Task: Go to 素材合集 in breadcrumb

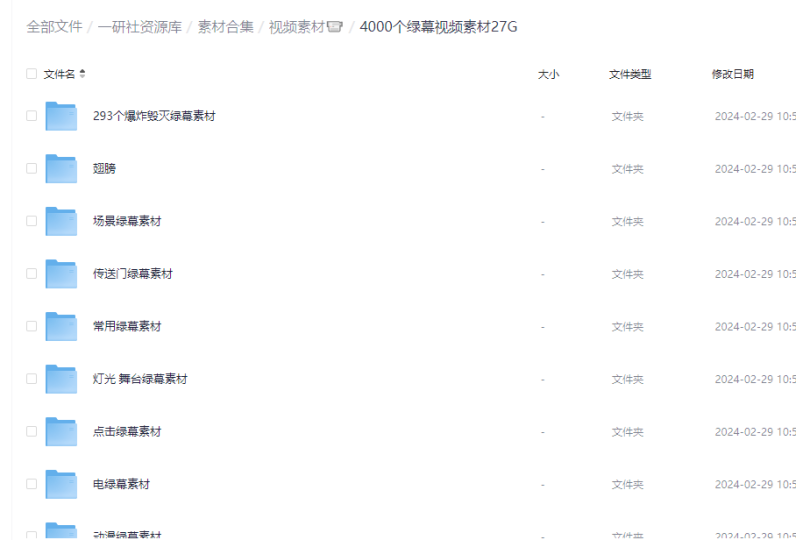Action: coord(225,27)
